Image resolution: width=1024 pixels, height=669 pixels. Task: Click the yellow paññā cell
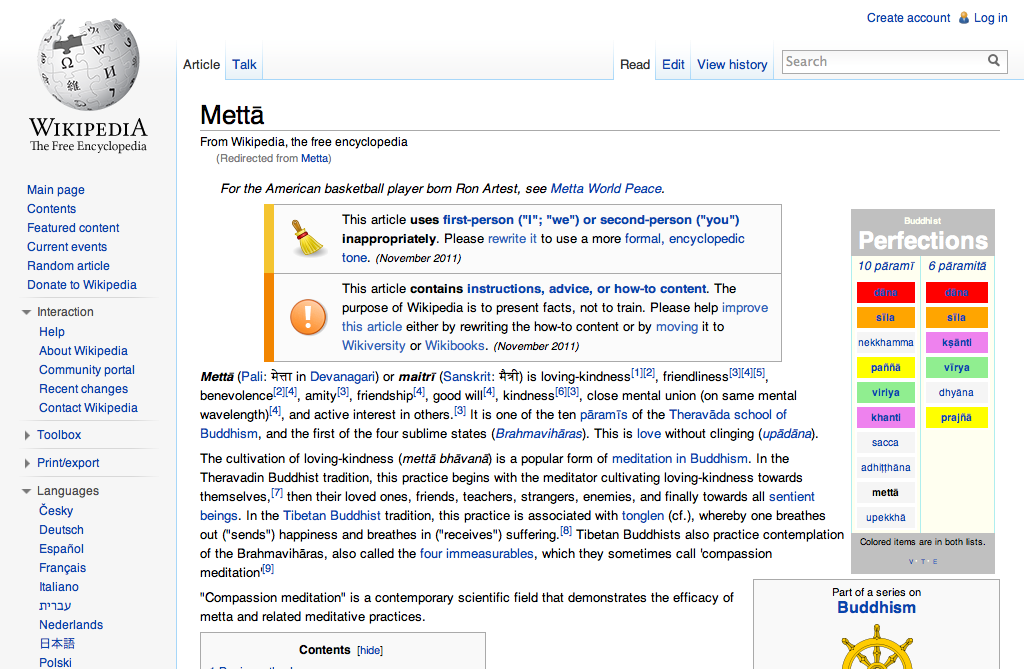pos(886,367)
